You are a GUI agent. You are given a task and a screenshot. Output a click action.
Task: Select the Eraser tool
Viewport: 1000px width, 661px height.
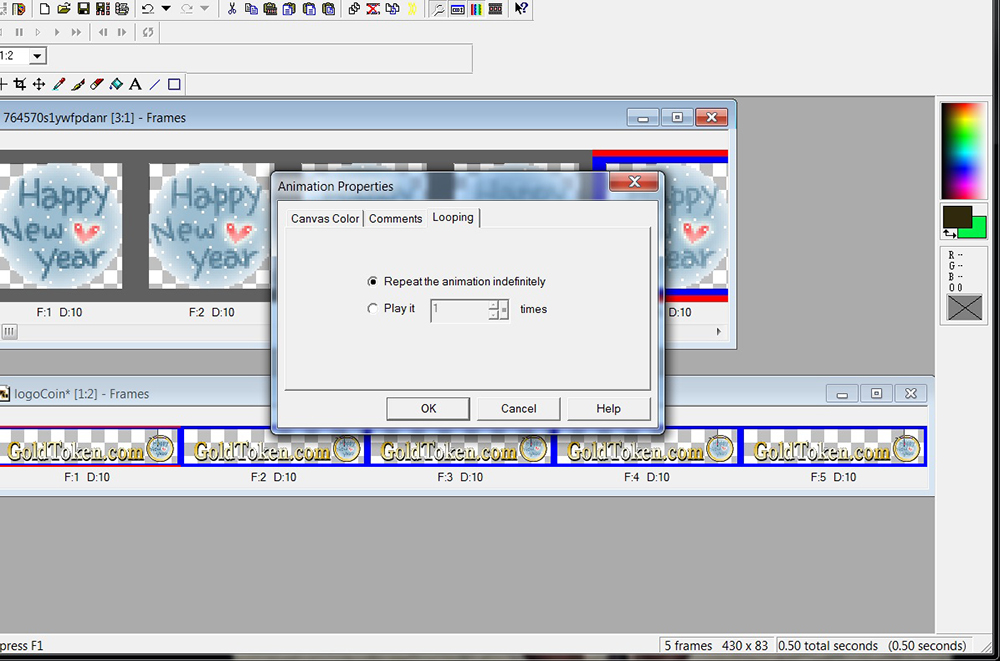pyautogui.click(x=97, y=85)
